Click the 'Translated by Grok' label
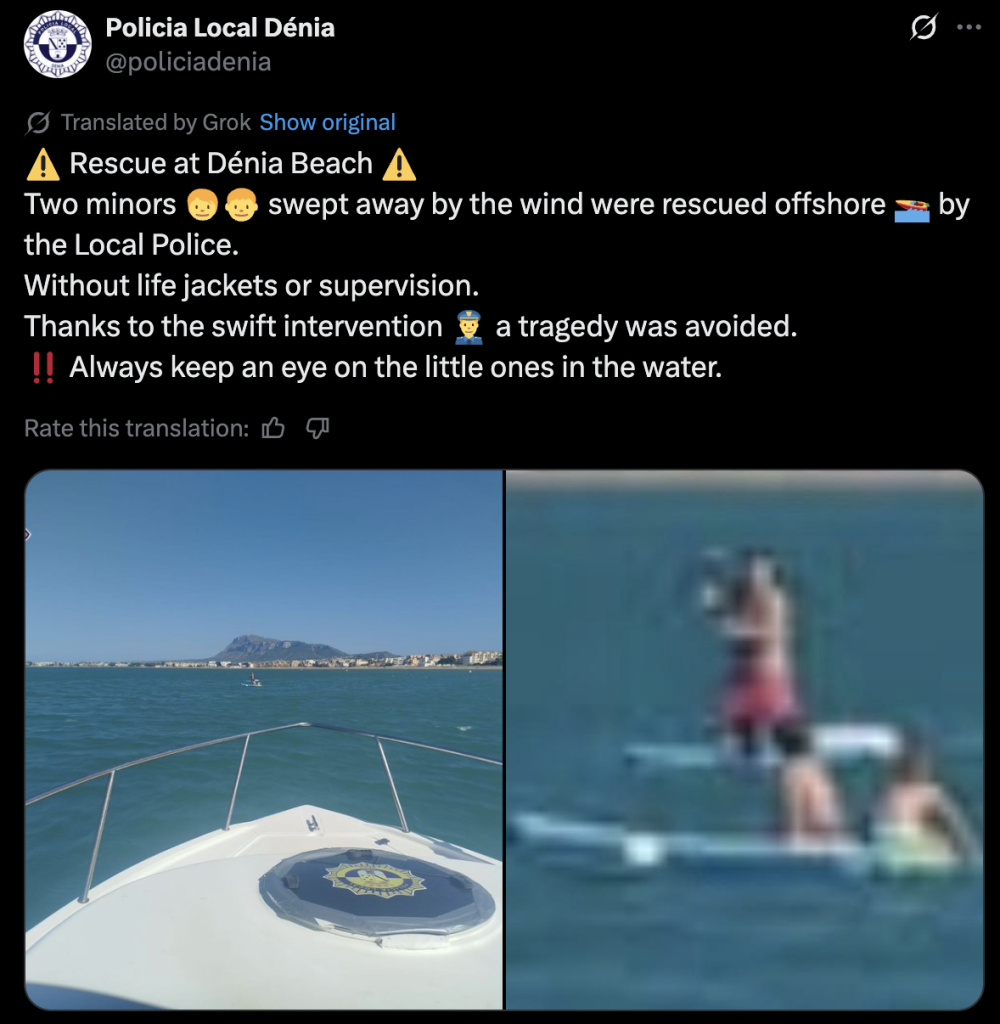The width and height of the screenshot is (1000, 1024). [155, 122]
